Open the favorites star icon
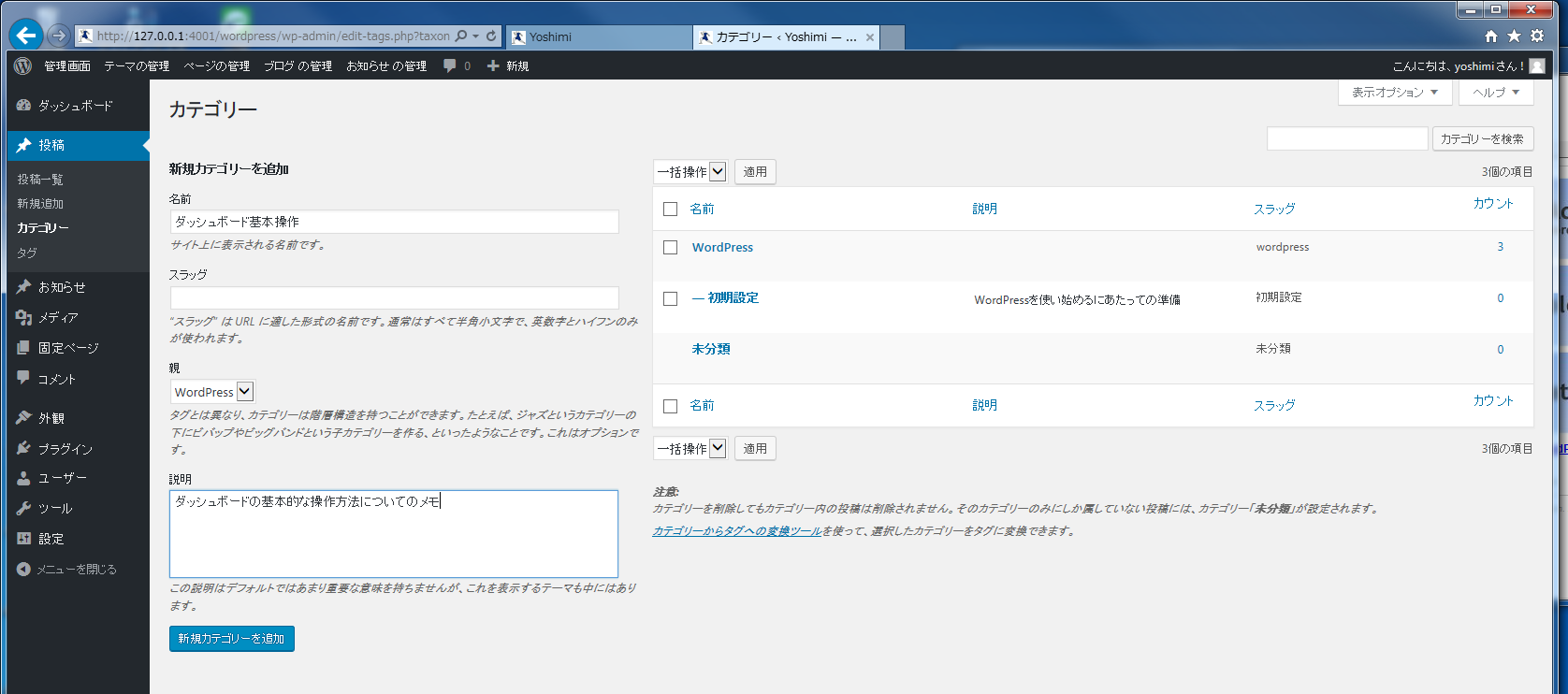1568x694 pixels. point(1514,36)
